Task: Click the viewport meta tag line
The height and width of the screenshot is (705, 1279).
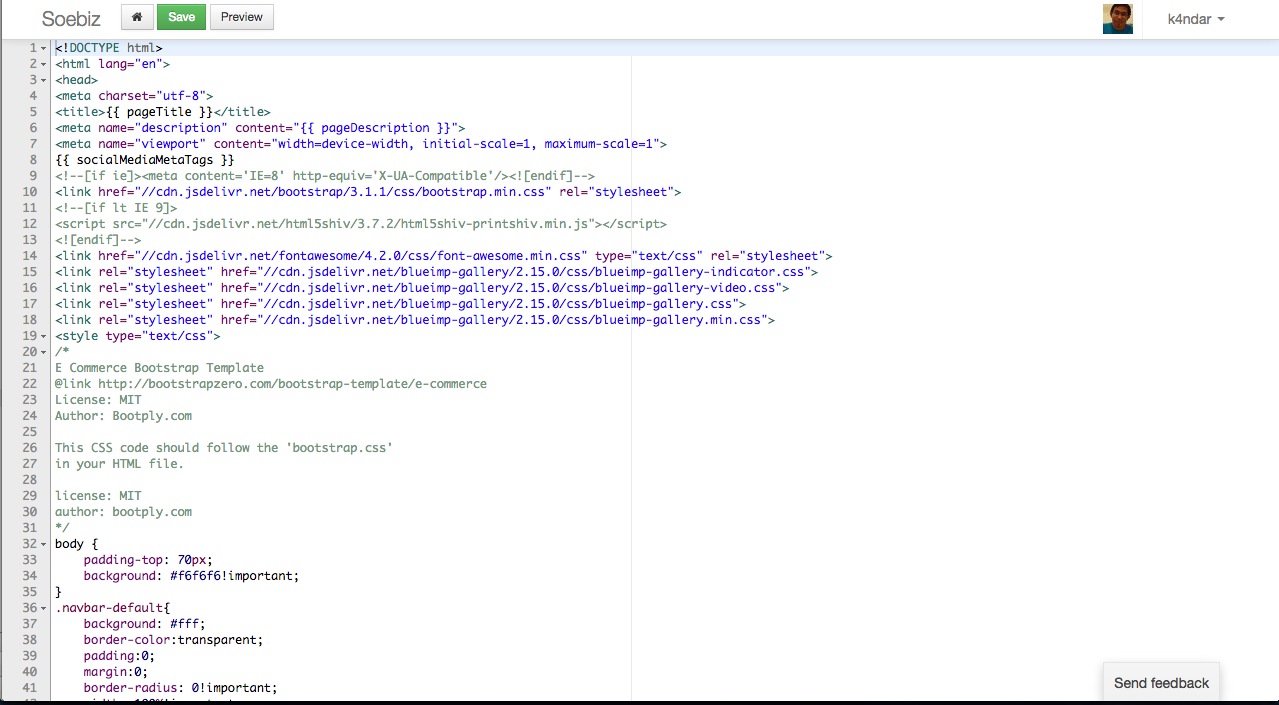Action: point(361,144)
